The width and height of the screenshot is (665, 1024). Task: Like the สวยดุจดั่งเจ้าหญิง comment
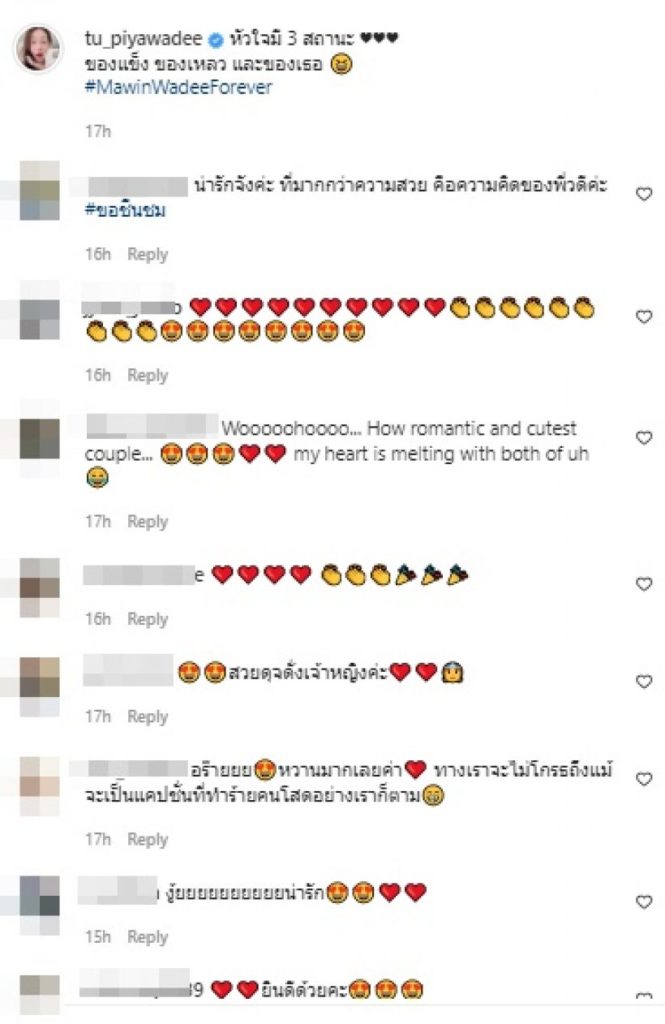pyautogui.click(x=644, y=681)
